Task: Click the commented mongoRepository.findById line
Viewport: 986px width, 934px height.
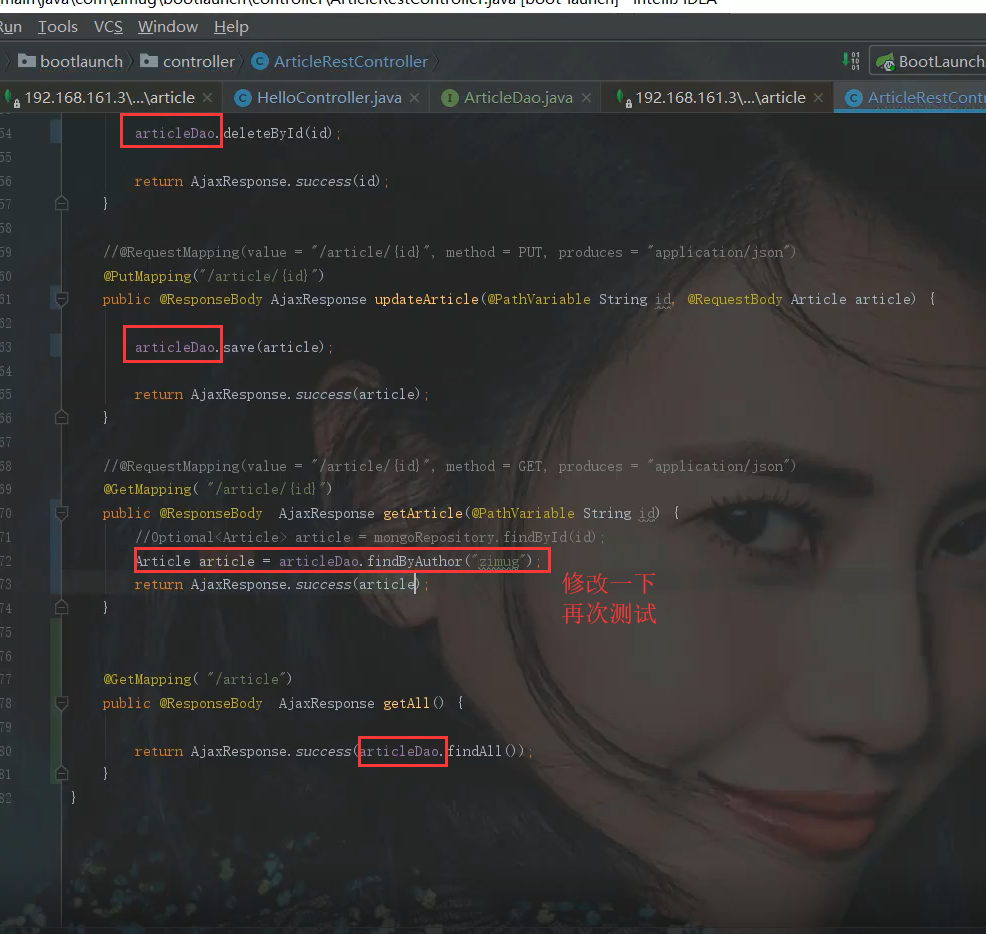Action: [370, 537]
